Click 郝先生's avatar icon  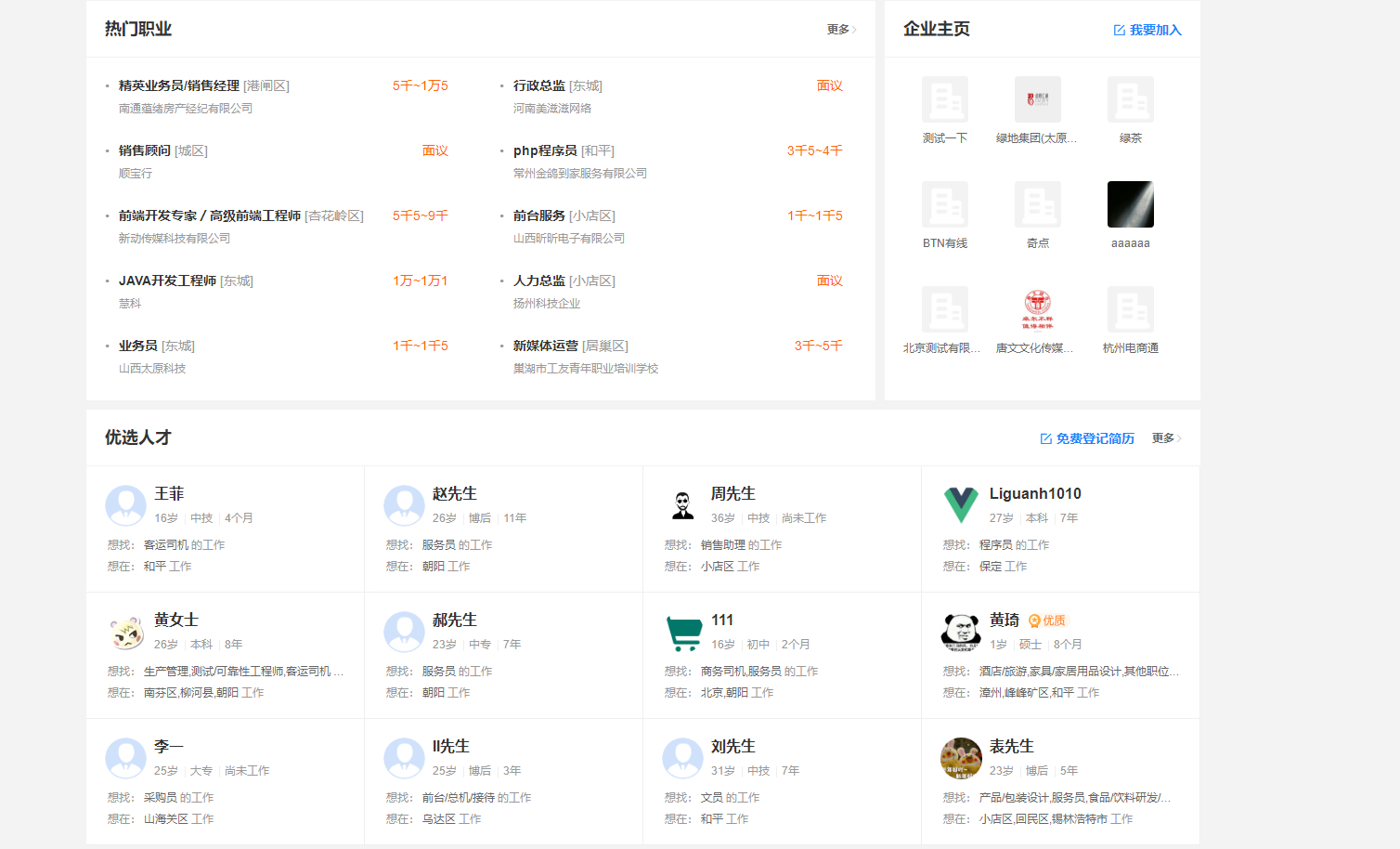tap(404, 633)
